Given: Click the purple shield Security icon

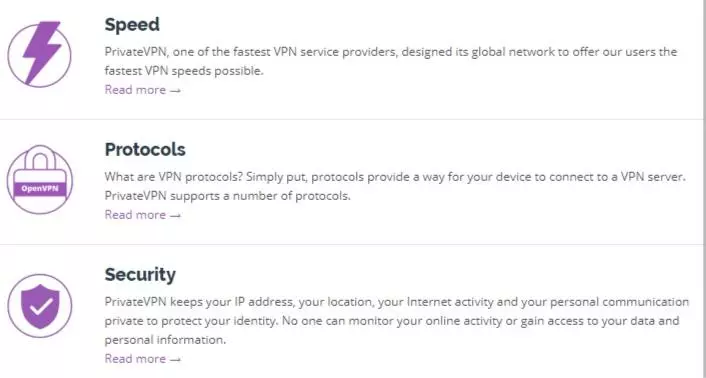Looking at the screenshot, I should [x=40, y=306].
